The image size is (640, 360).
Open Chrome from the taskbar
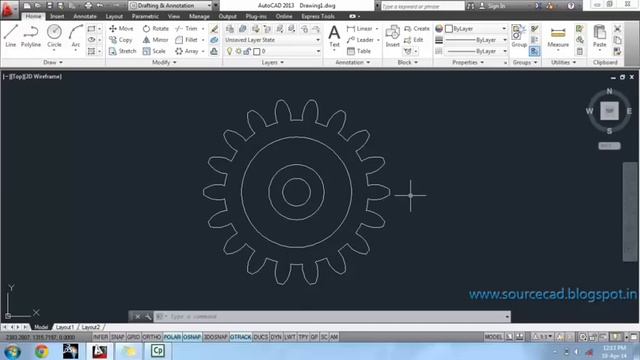click(41, 351)
